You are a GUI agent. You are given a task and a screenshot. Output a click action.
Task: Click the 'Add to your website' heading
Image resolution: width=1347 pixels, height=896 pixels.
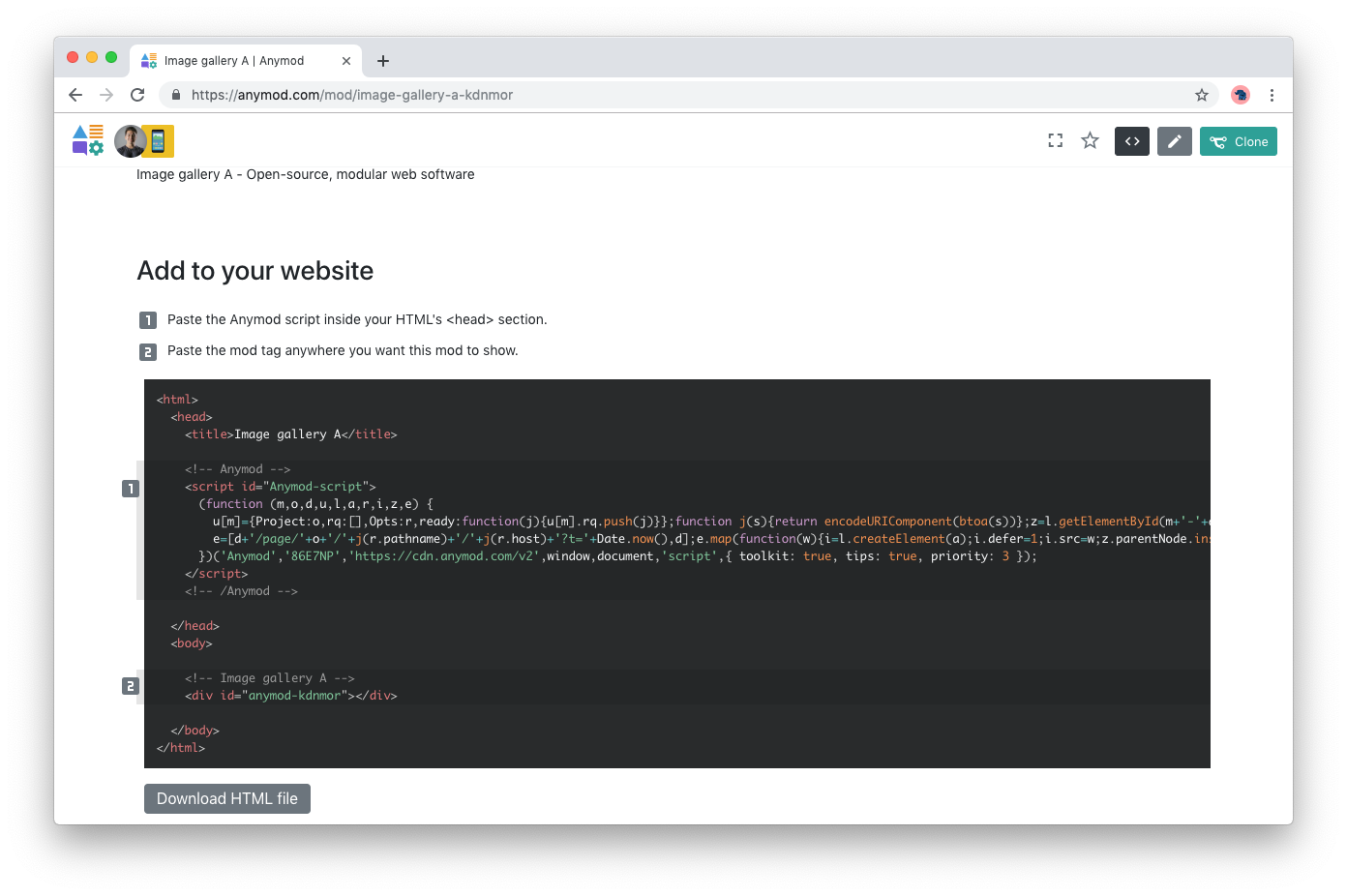click(x=255, y=271)
